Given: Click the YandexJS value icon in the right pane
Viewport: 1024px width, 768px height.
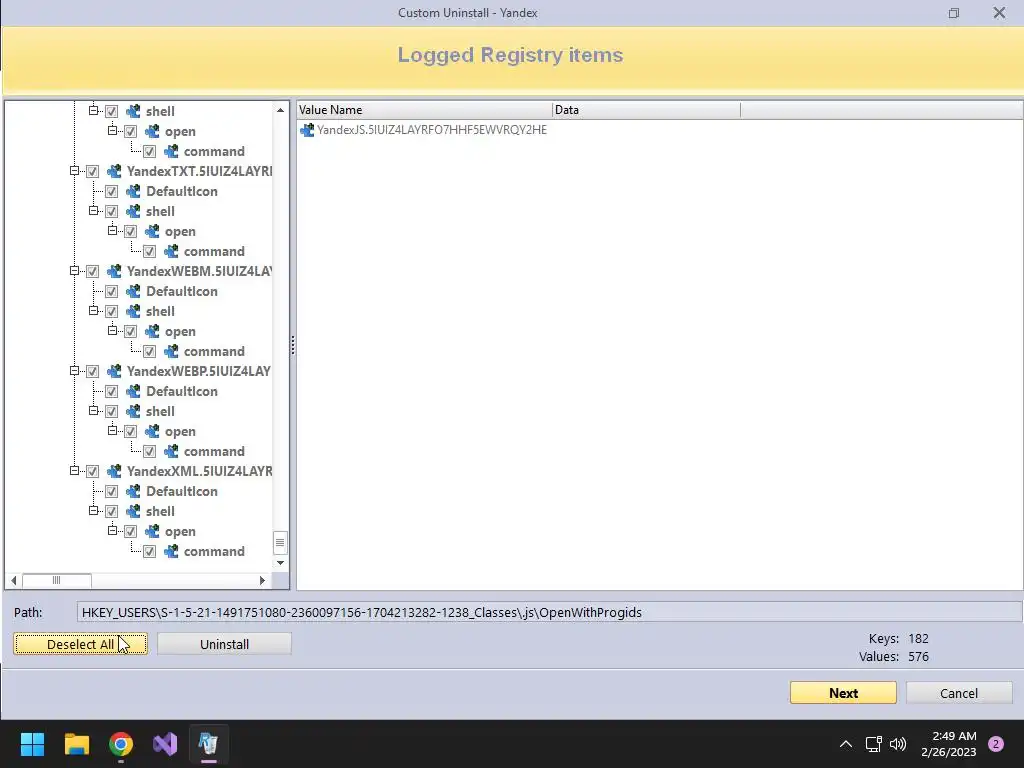Looking at the screenshot, I should [307, 130].
